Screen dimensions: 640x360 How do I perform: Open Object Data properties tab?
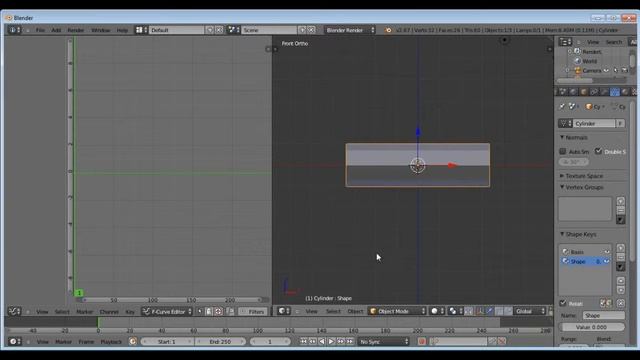(614, 92)
